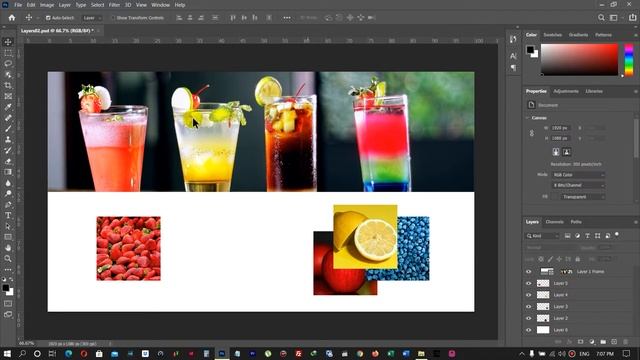Switch to the Channels tab
640x360 pixels.
point(554,222)
